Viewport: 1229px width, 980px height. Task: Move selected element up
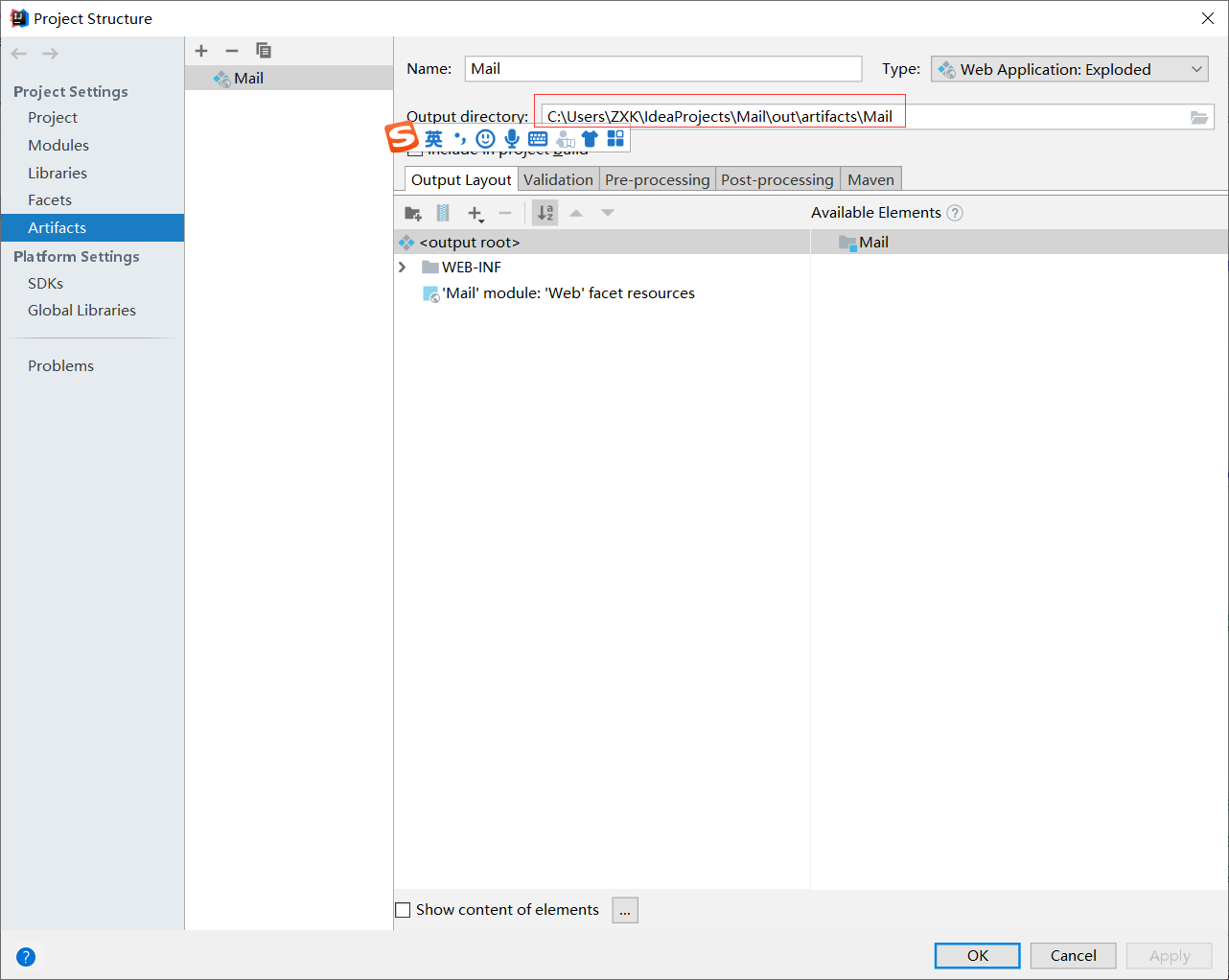point(576,213)
